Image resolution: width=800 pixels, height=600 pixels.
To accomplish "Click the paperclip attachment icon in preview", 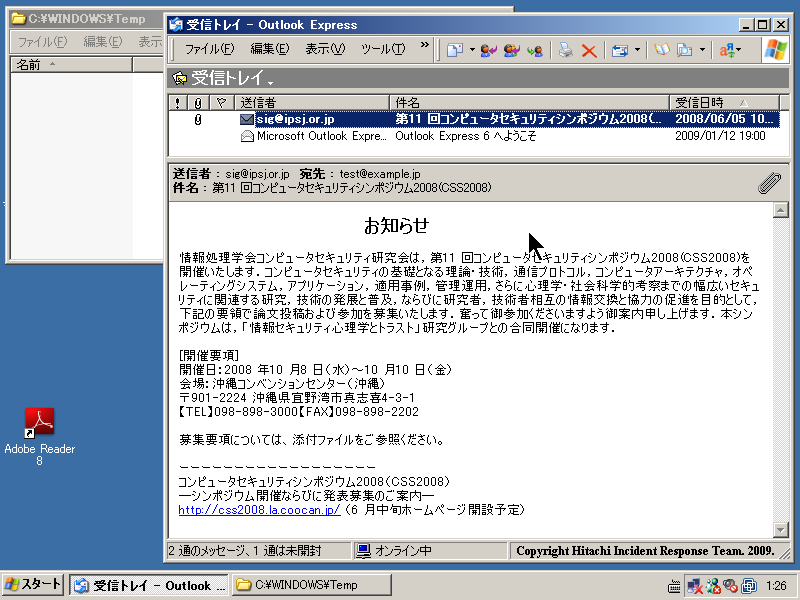I will [x=768, y=181].
